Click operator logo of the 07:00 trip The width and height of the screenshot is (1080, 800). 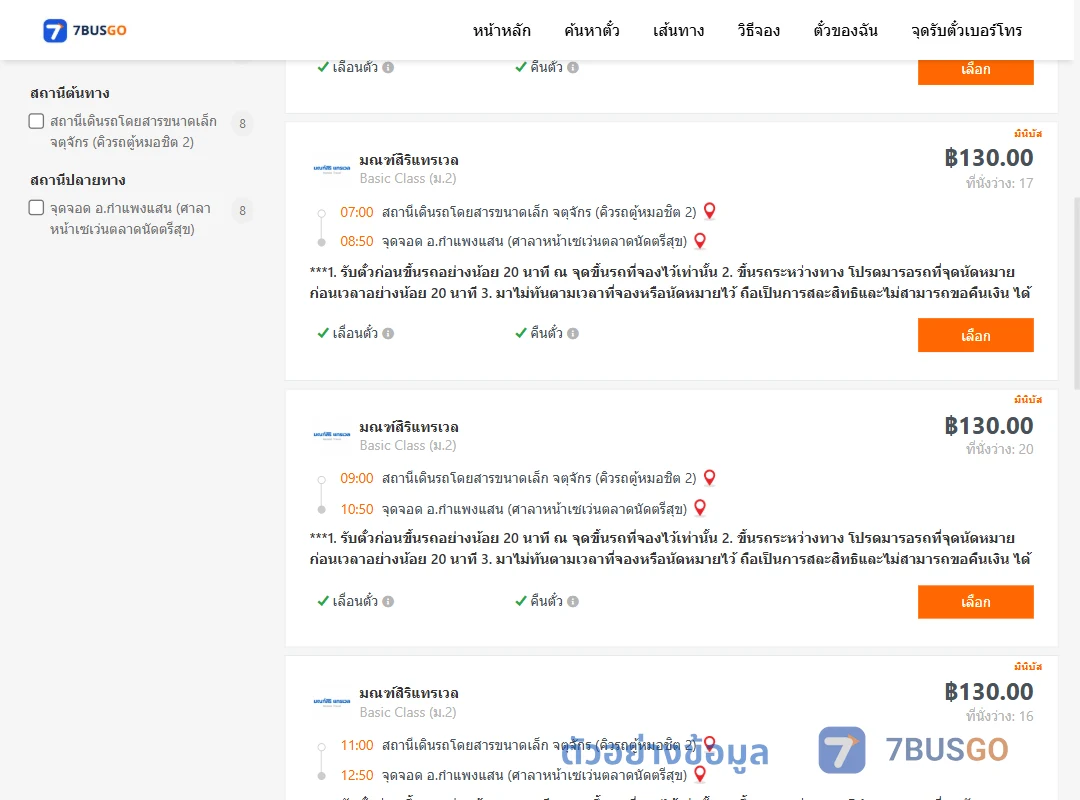pyautogui.click(x=332, y=168)
